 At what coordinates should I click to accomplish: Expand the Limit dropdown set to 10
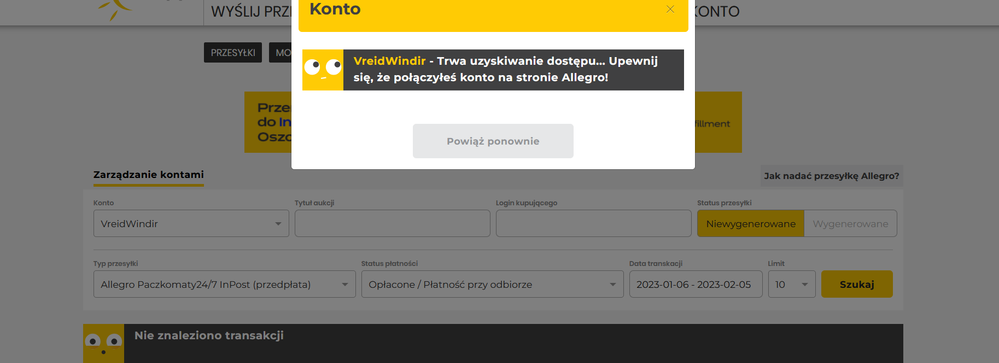coord(792,285)
